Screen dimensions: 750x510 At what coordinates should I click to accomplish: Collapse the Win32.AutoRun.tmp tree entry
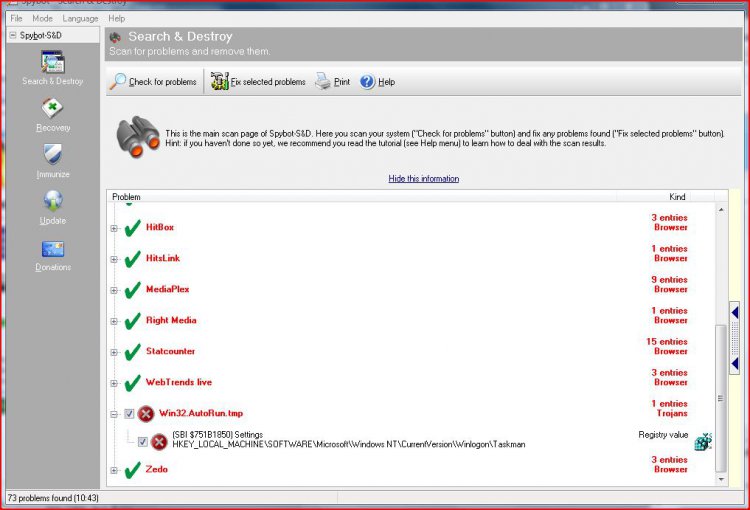pos(114,414)
